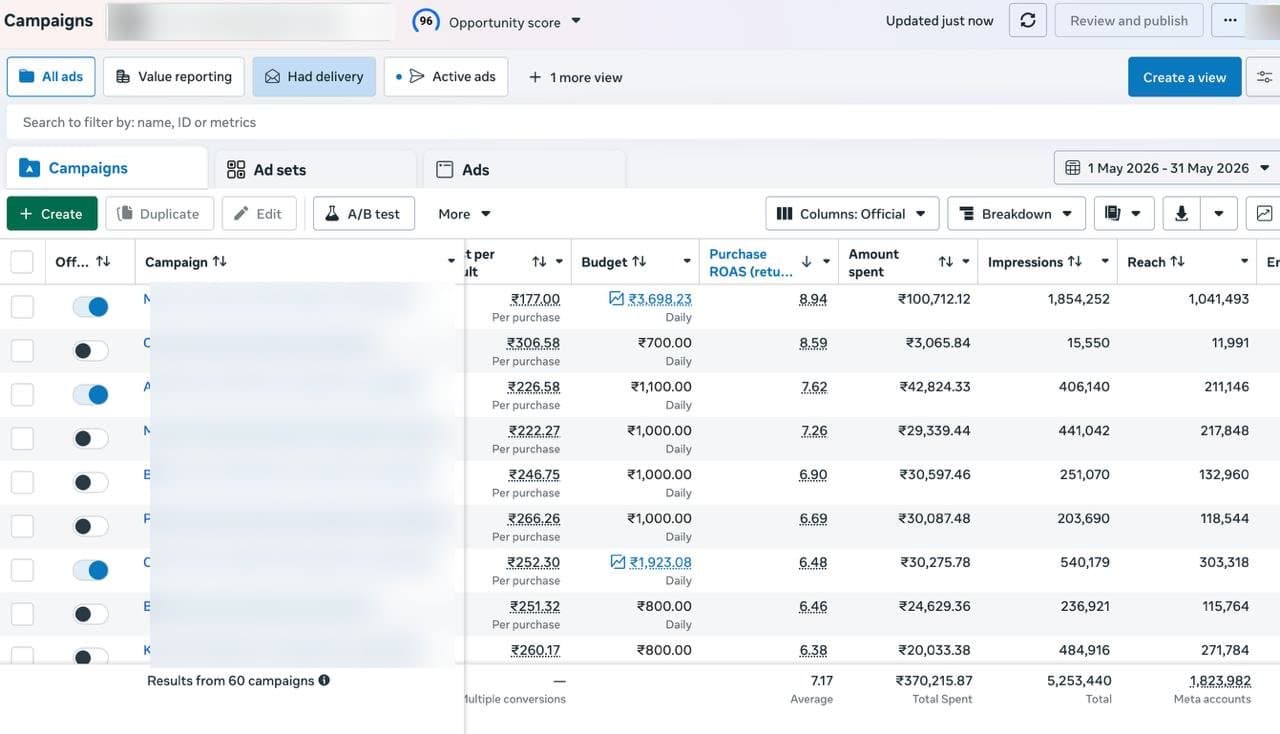1280x734 pixels.
Task: Turn on the campaign spending ₹3,065.84
Action: (x=91, y=351)
